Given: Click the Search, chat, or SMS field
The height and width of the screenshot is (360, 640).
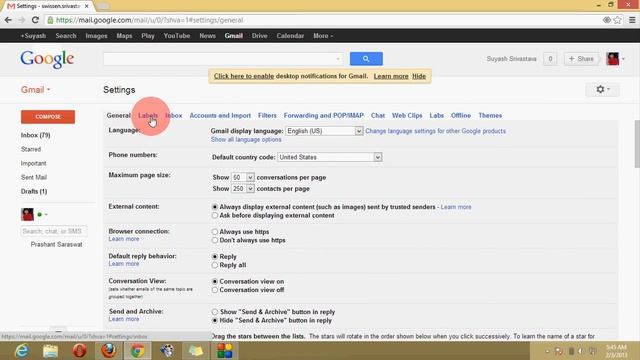Looking at the screenshot, I should click(53, 231).
